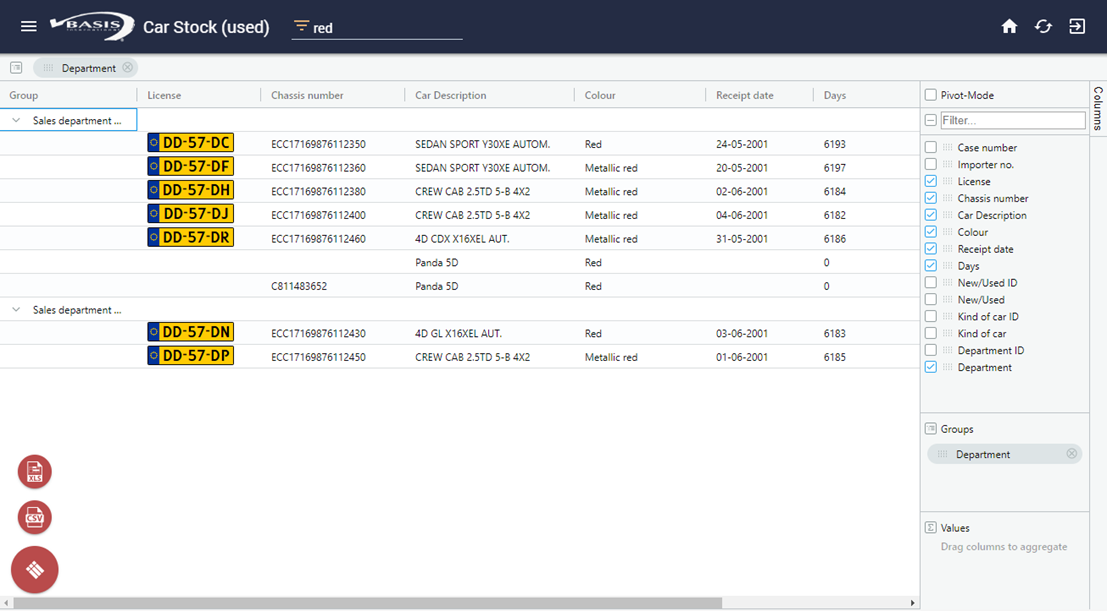Image resolution: width=1107 pixels, height=611 pixels.
Task: Click the Groups section icon
Action: point(931,429)
